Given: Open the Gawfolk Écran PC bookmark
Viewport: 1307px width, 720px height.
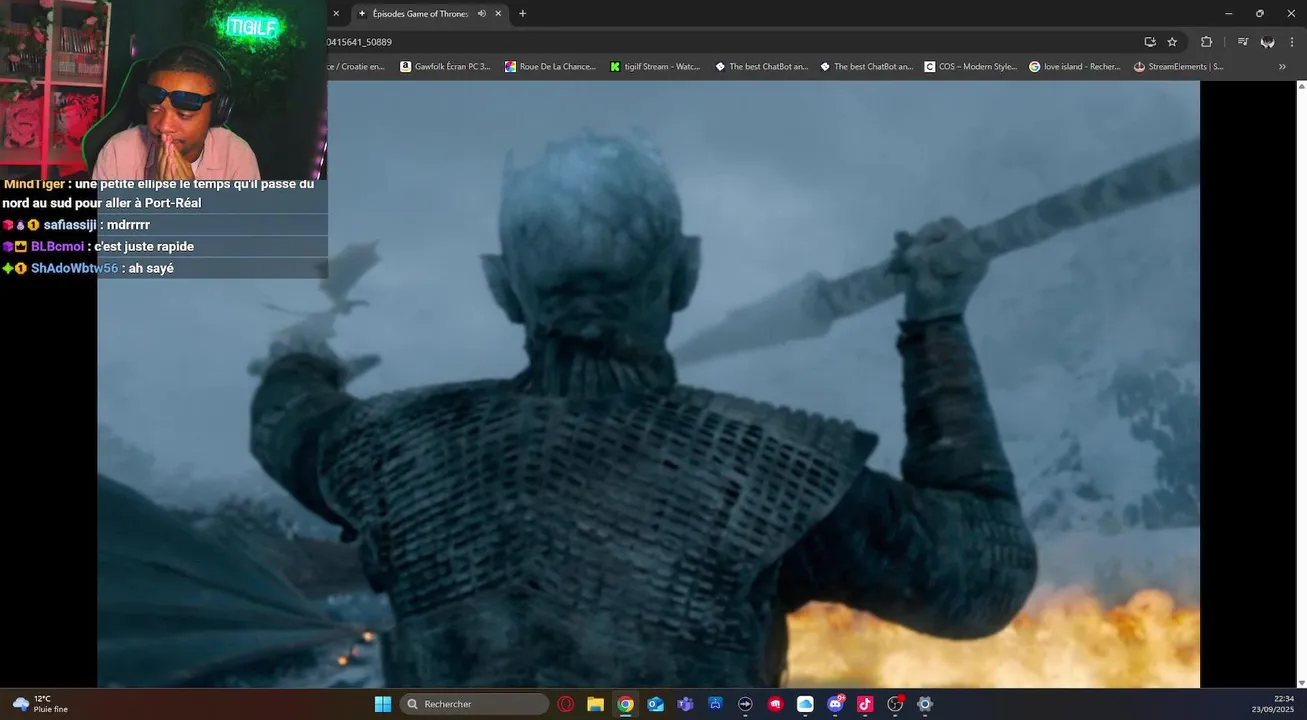Looking at the screenshot, I should click(x=445, y=67).
